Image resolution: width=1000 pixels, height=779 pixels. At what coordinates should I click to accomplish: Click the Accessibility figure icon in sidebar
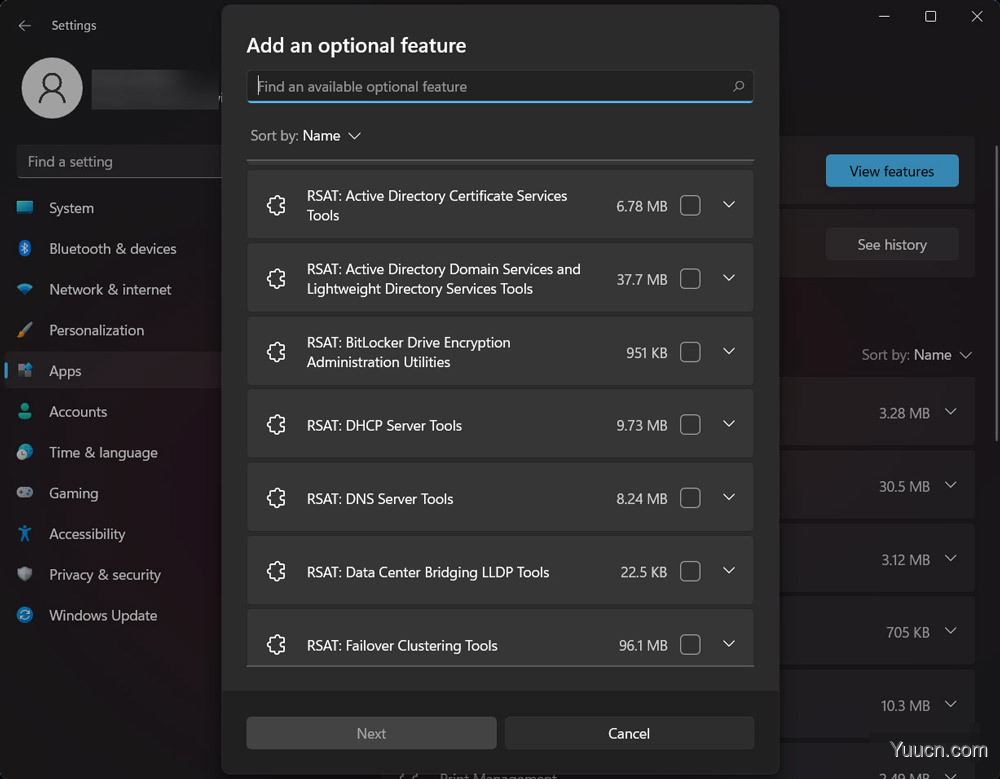(x=25, y=533)
